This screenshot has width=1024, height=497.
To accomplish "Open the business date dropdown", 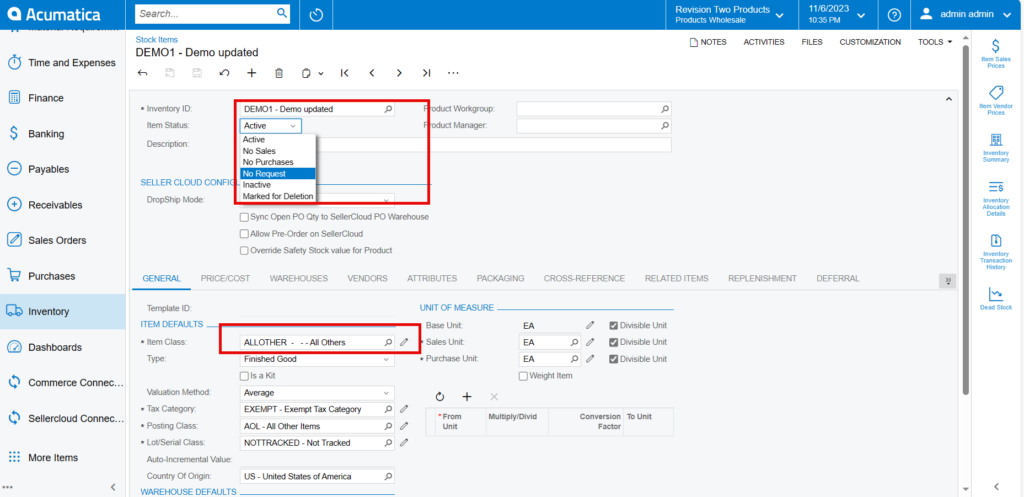I will pos(837,14).
